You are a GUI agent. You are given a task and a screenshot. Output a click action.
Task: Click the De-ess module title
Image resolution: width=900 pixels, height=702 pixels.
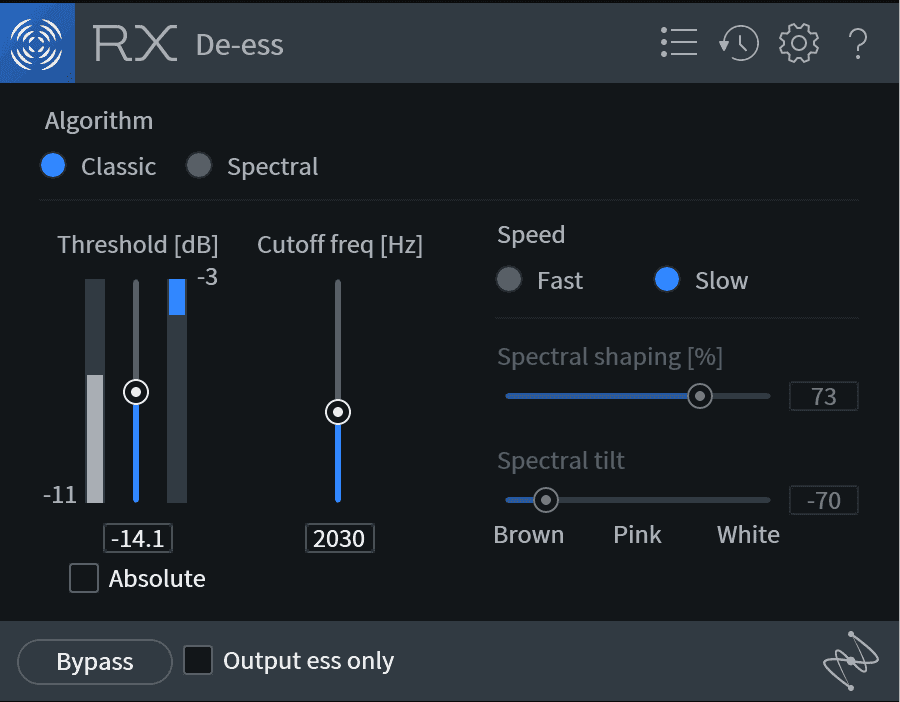click(239, 45)
